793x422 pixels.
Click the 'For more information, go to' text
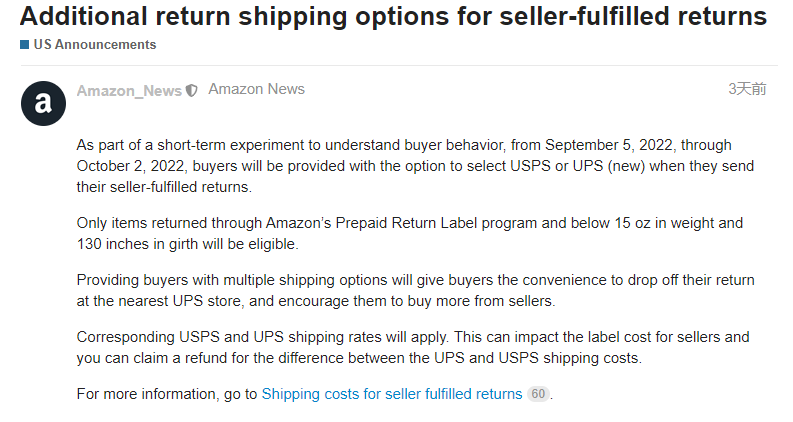167,394
